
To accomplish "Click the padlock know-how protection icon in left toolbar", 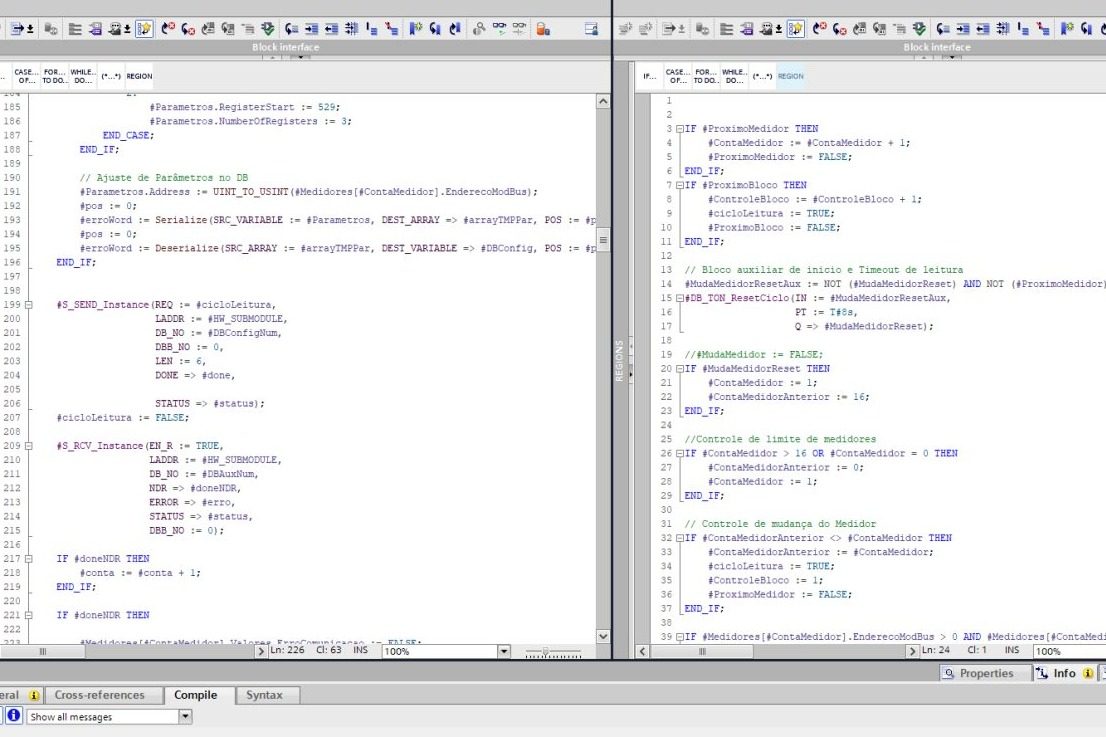I will pyautogui.click(x=542, y=29).
